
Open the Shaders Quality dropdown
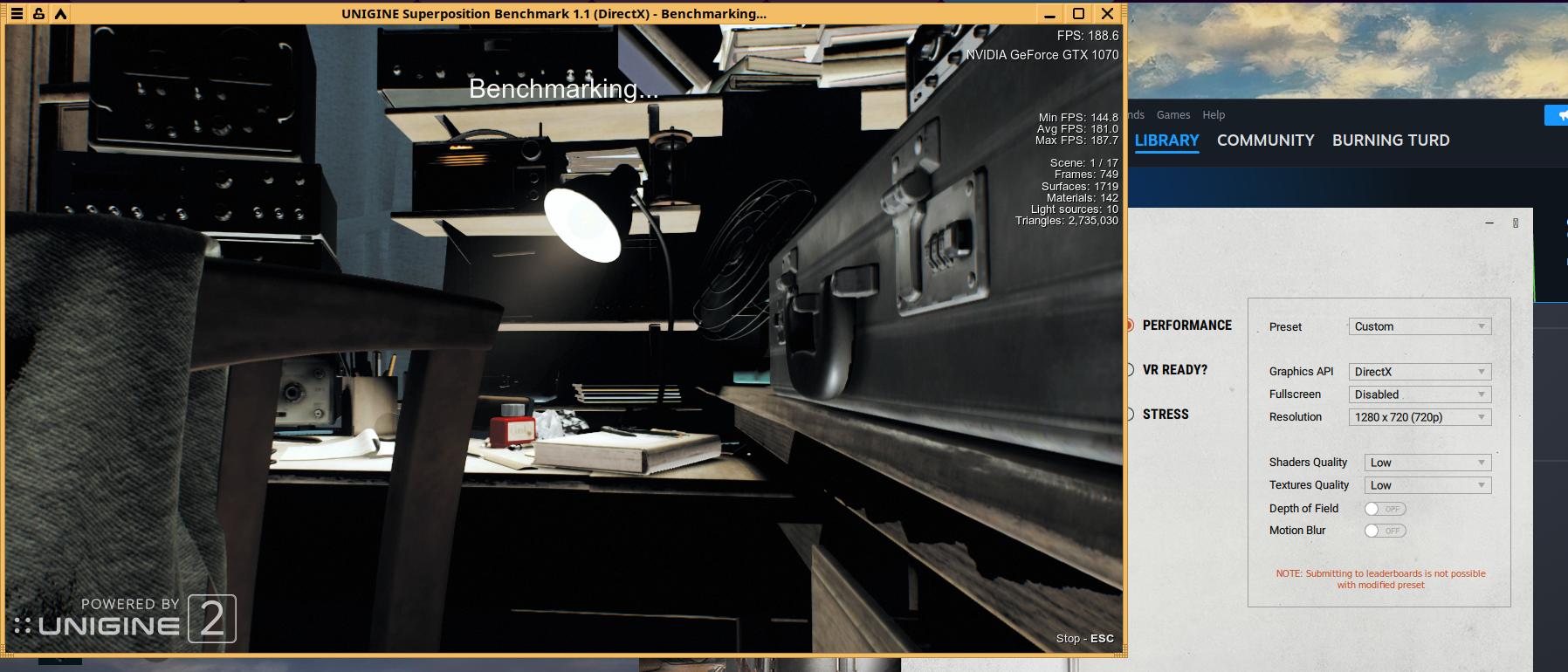coord(1427,463)
